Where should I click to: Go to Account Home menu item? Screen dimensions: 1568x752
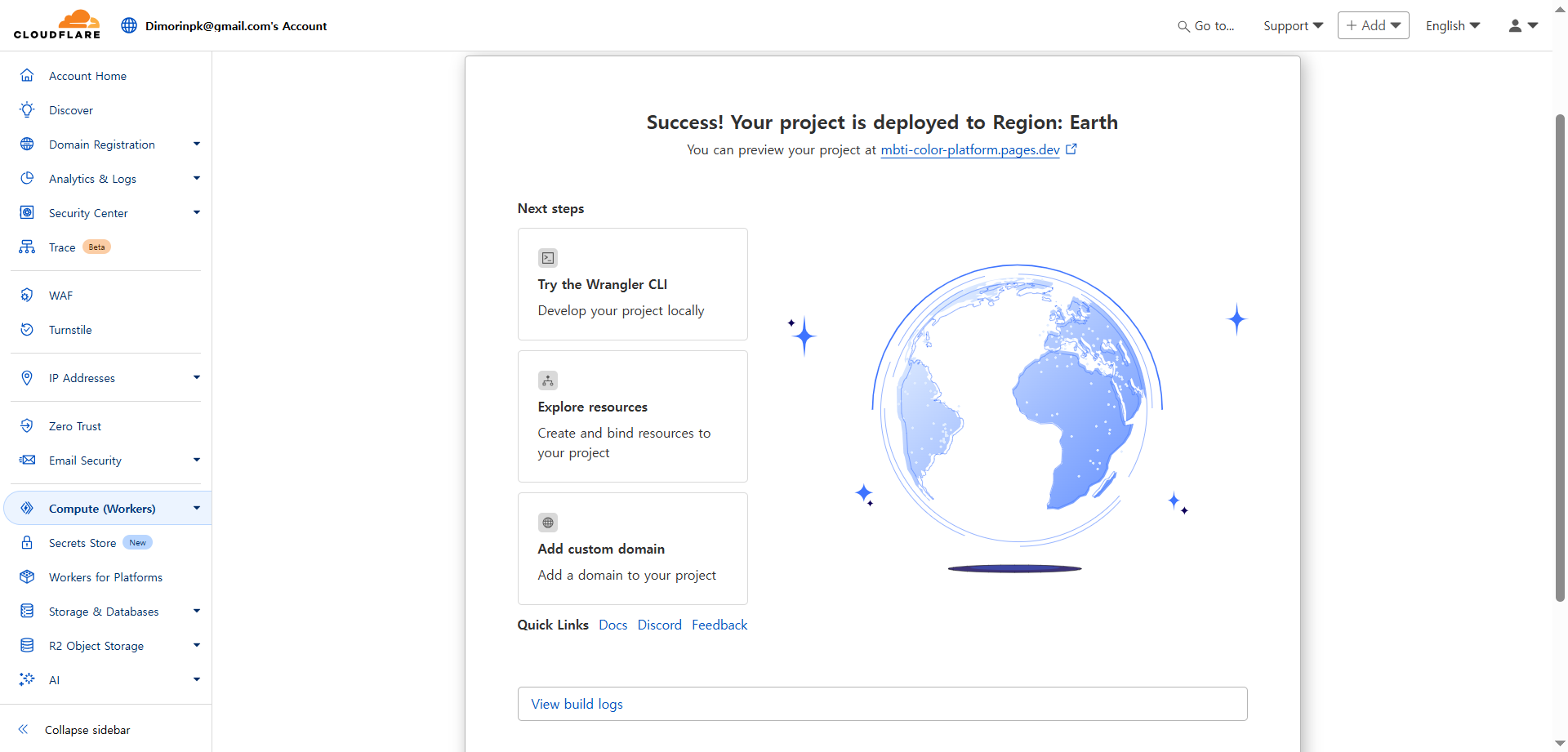87,76
